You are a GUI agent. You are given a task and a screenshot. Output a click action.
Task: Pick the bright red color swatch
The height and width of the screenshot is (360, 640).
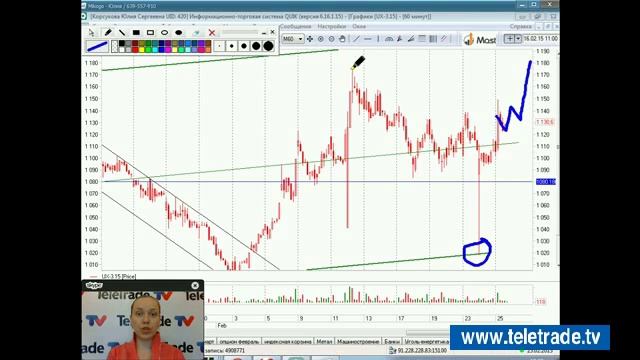135,50
